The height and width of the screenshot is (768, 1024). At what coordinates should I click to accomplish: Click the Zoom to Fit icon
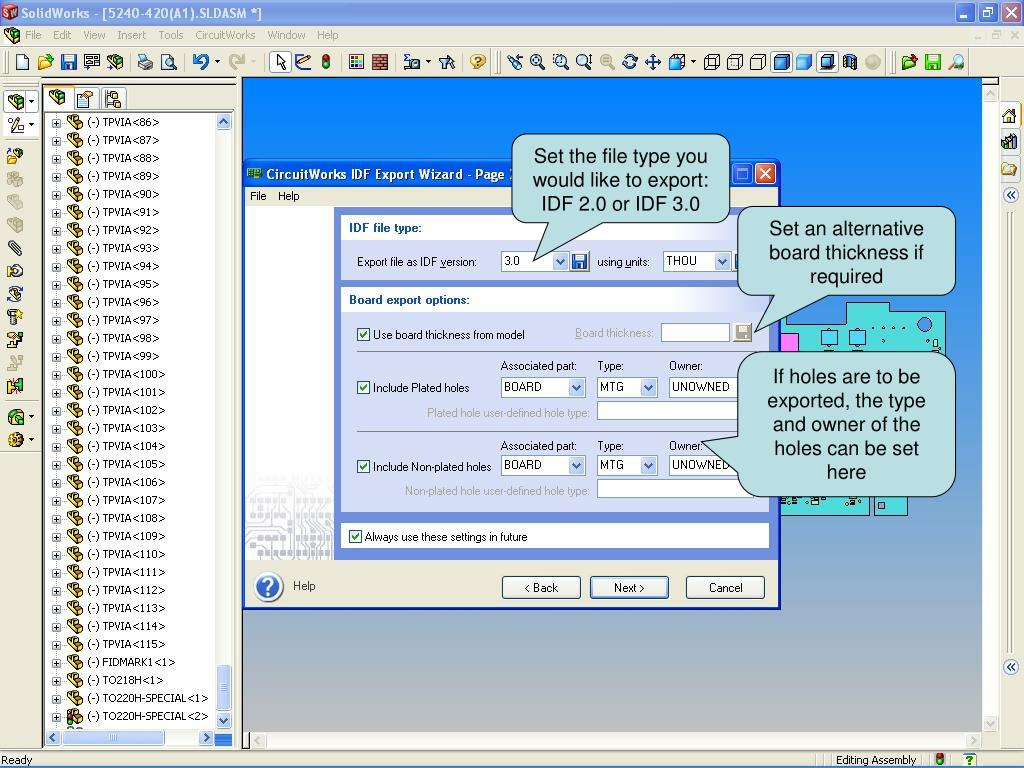click(537, 62)
